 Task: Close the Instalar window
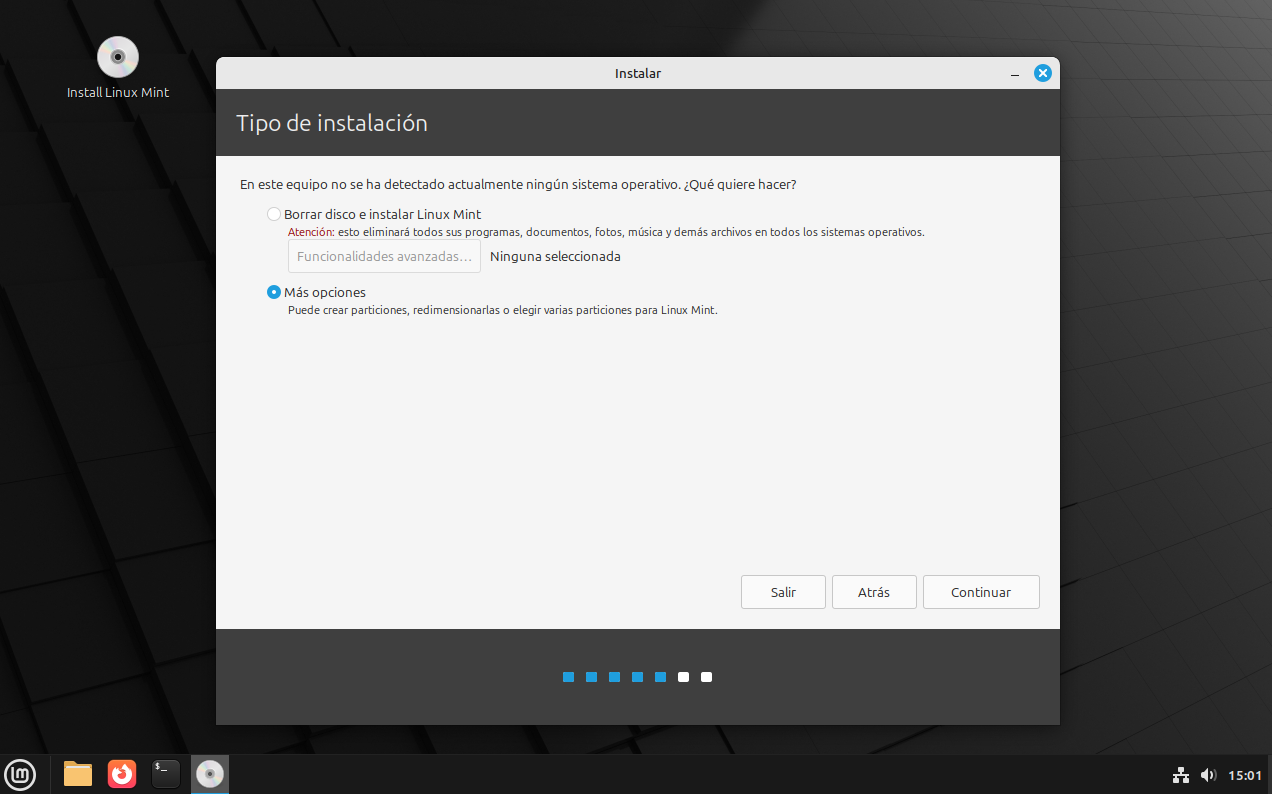(1042, 73)
